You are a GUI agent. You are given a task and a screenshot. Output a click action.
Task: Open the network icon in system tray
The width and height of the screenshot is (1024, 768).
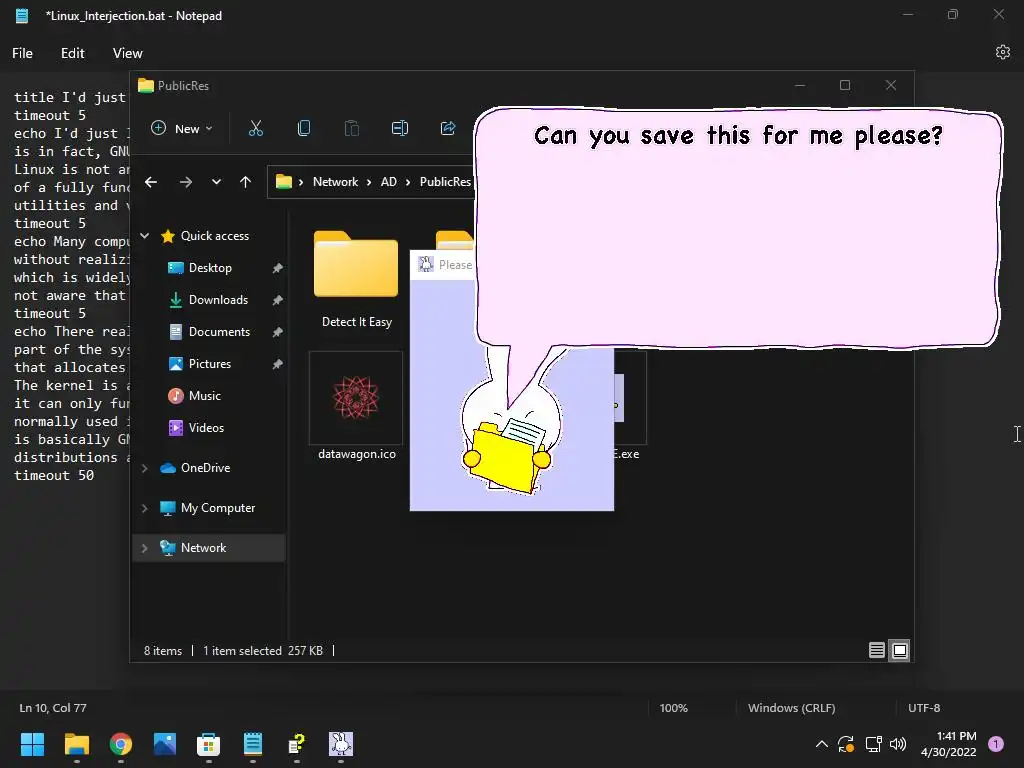pos(873,744)
